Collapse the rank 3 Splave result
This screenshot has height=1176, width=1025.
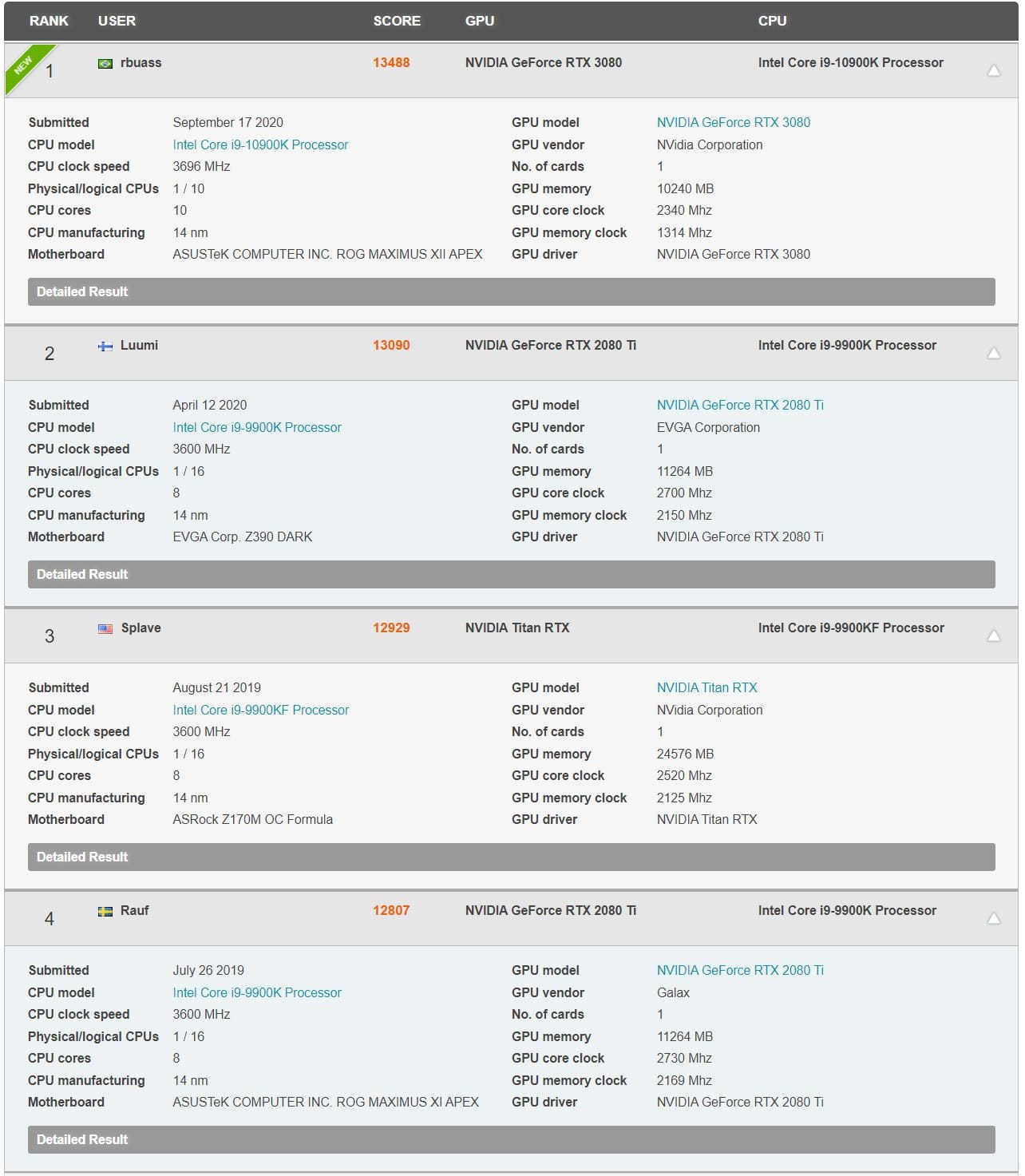(x=994, y=636)
